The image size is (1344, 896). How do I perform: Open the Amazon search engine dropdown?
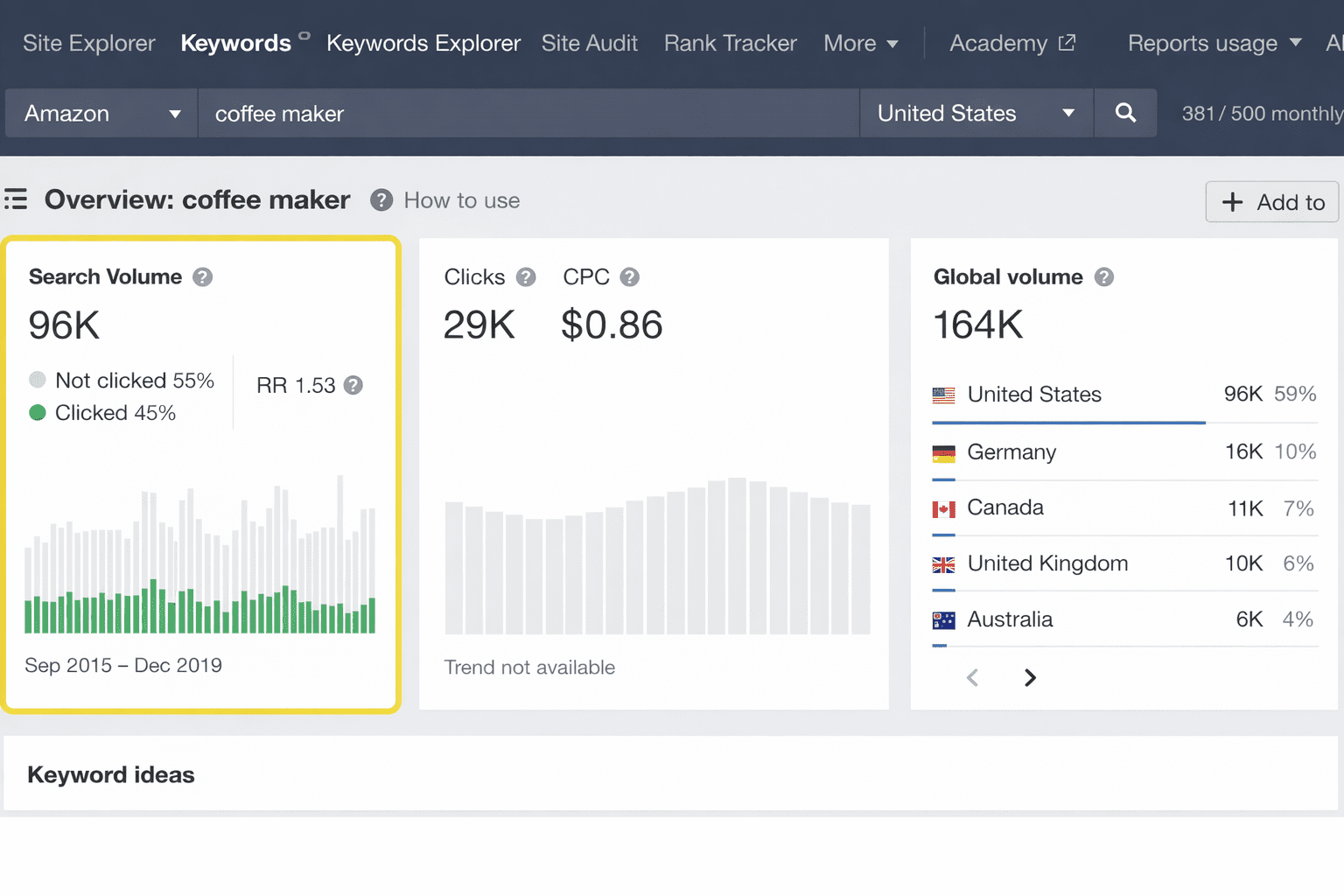pyautogui.click(x=101, y=113)
